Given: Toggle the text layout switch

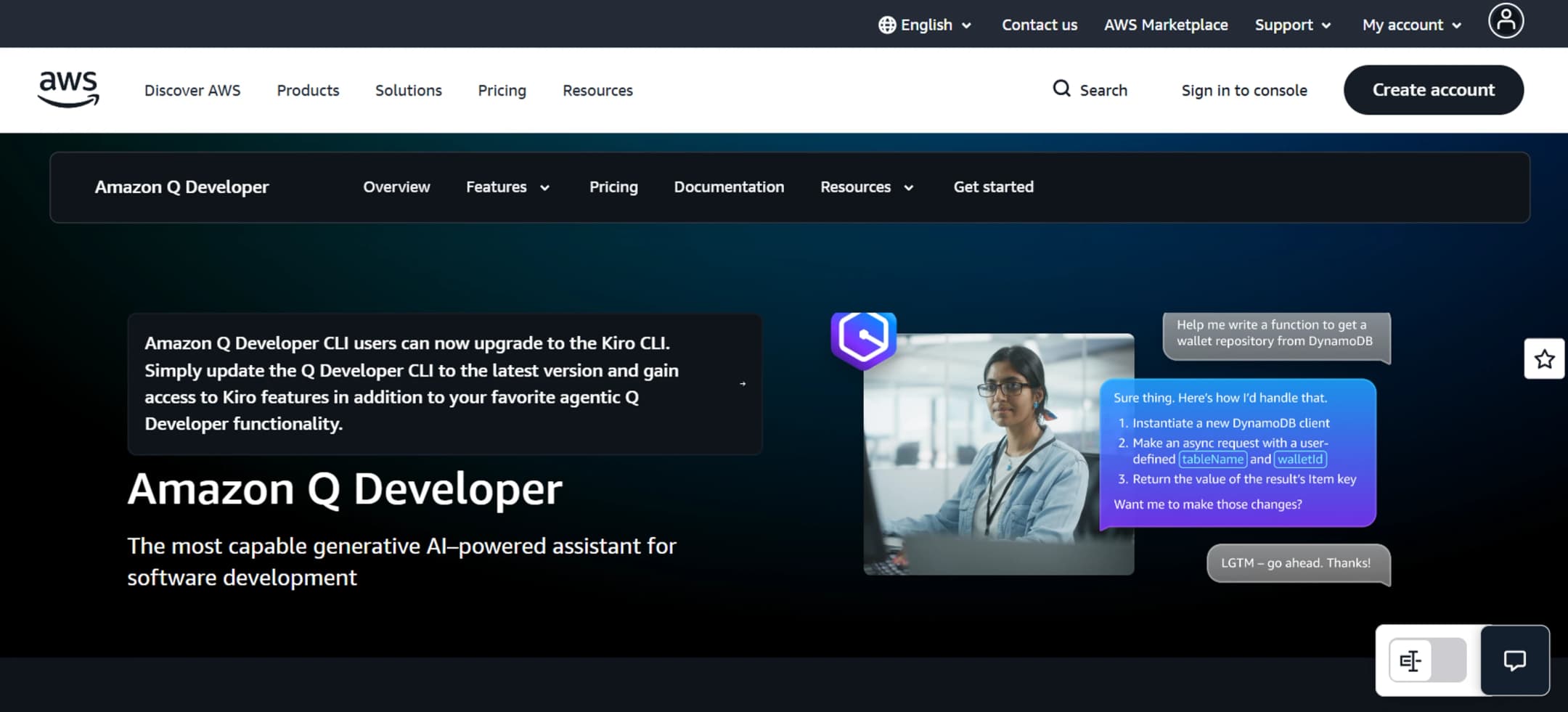Looking at the screenshot, I should coord(1427,660).
